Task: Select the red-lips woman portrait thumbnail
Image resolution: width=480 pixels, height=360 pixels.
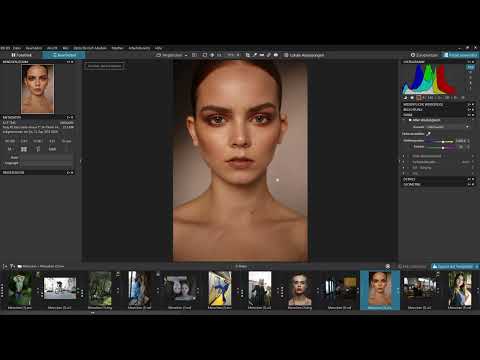Action: pos(300,289)
